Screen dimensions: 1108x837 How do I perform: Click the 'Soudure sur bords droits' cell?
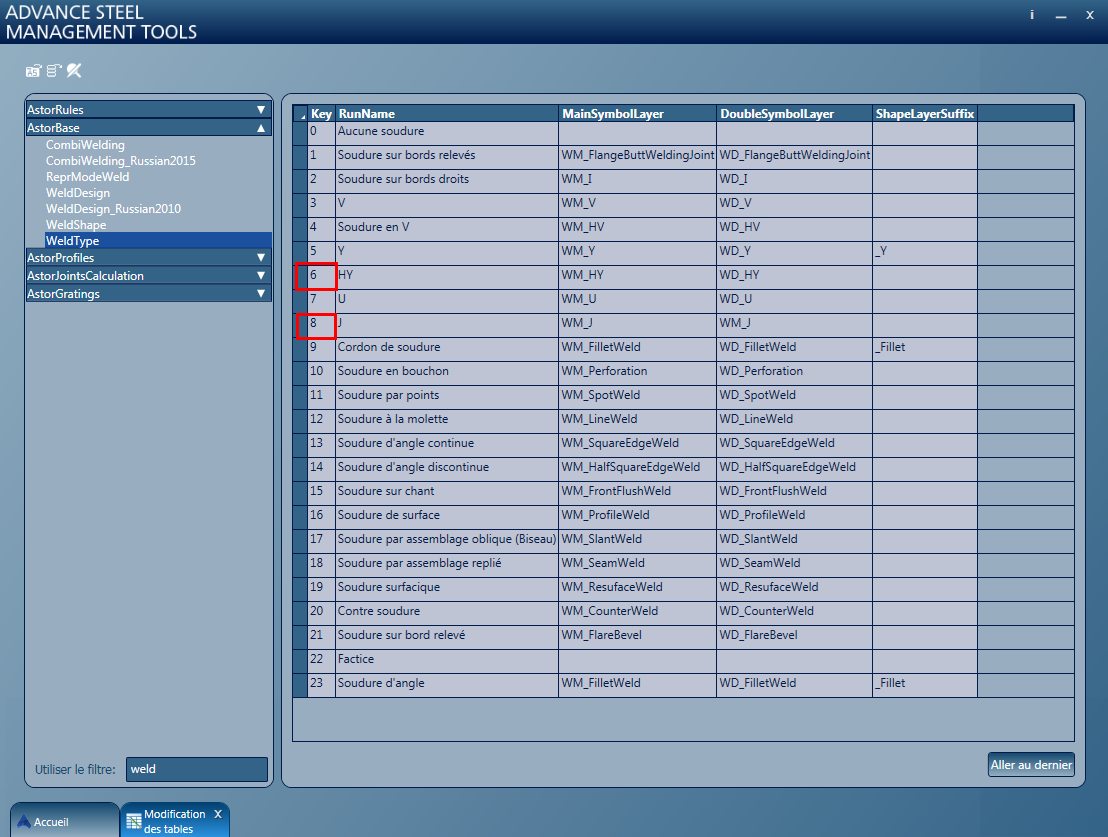(x=447, y=180)
